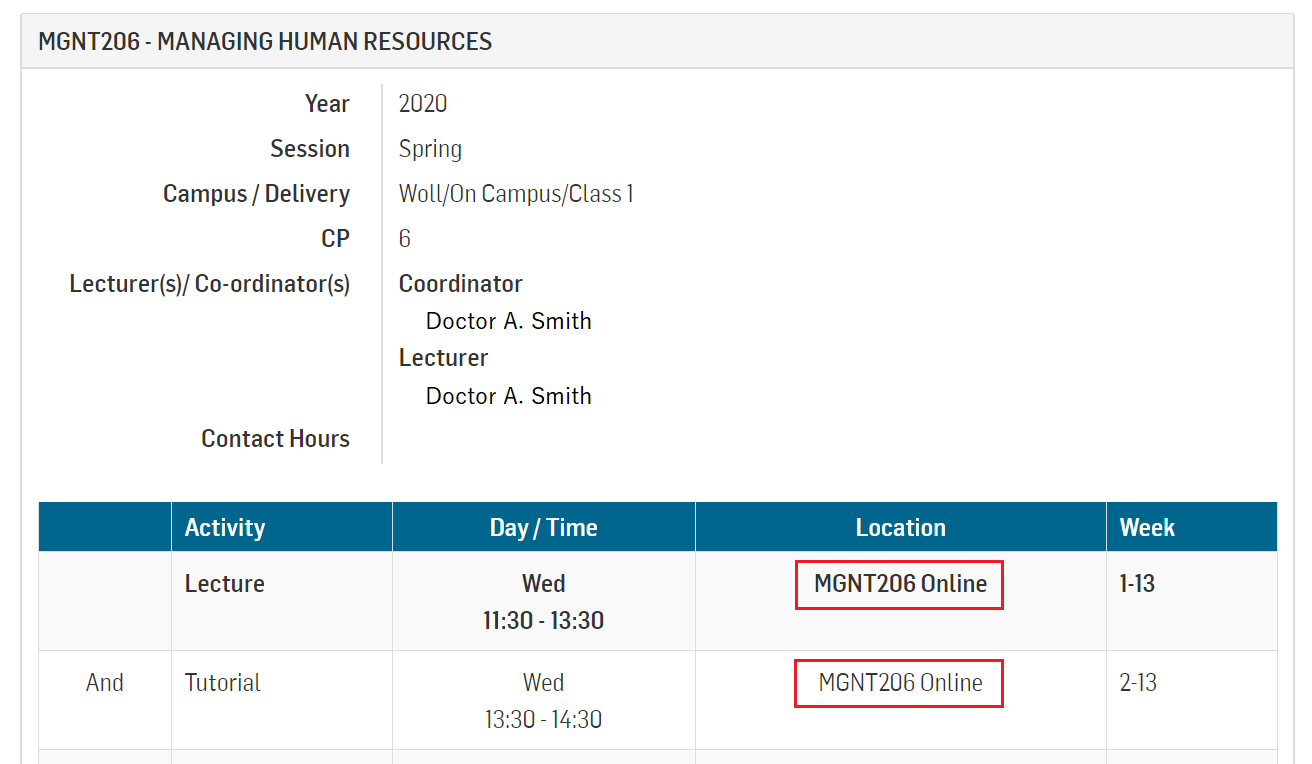Click the 11:30 - 13:30 lecture time

coord(543,620)
